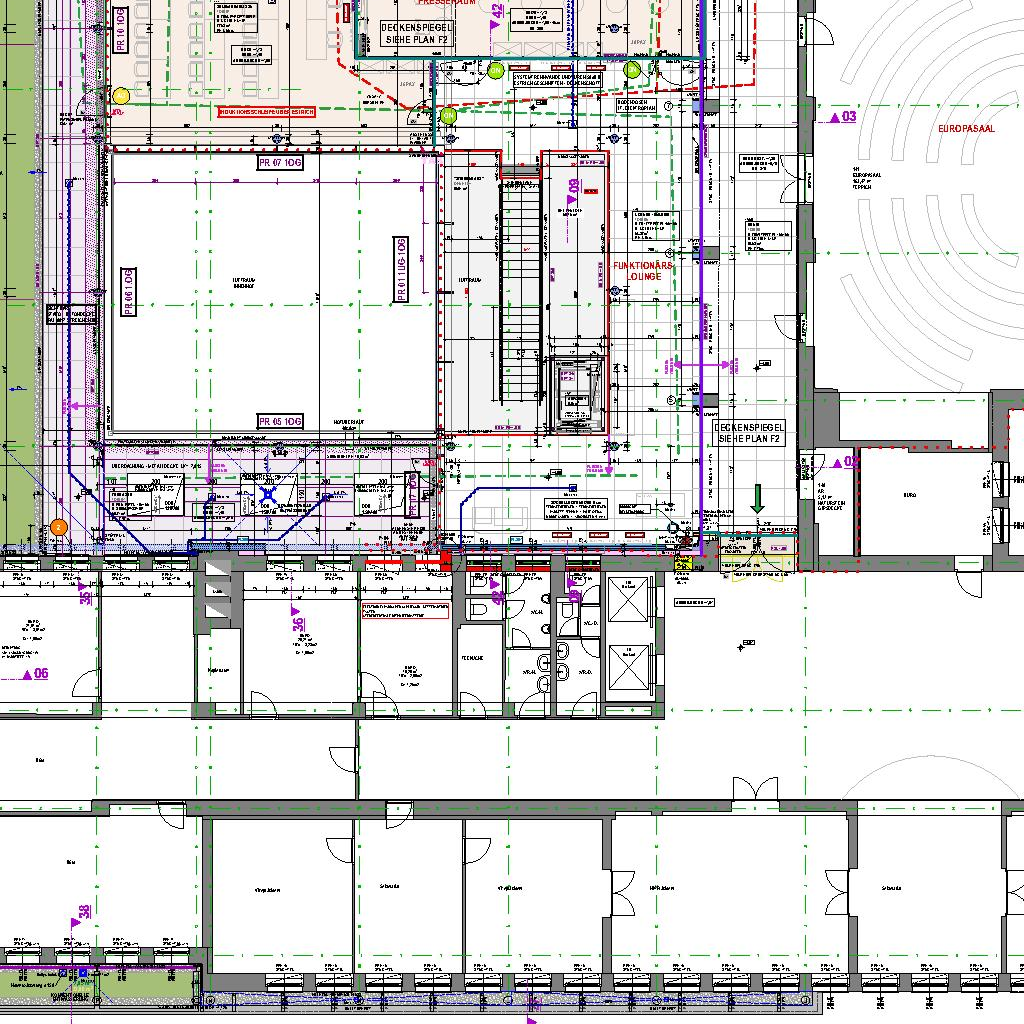
Task: Click the red-boxed Estrich floor note
Action: point(266,112)
